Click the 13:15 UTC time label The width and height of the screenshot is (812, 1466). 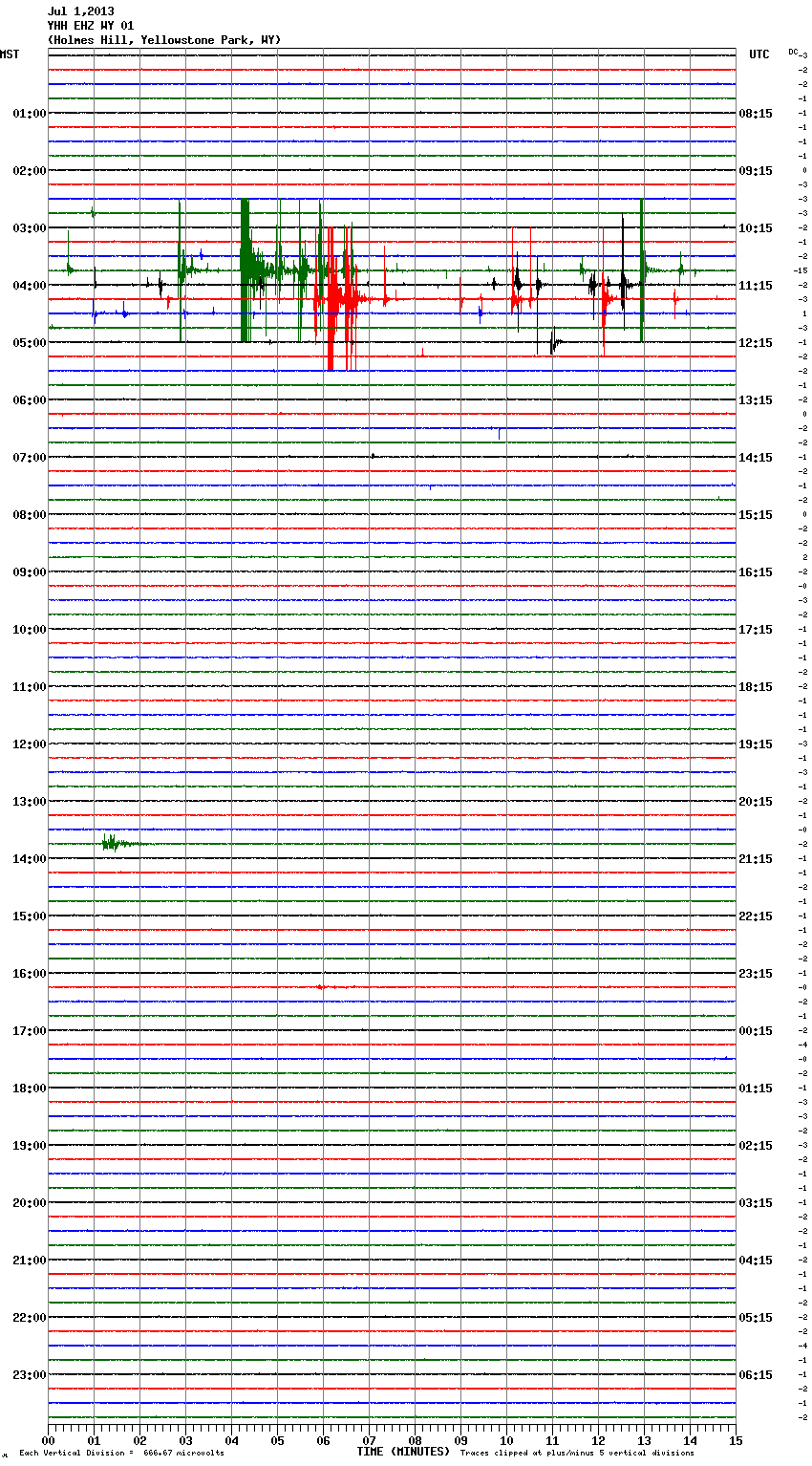tap(756, 400)
